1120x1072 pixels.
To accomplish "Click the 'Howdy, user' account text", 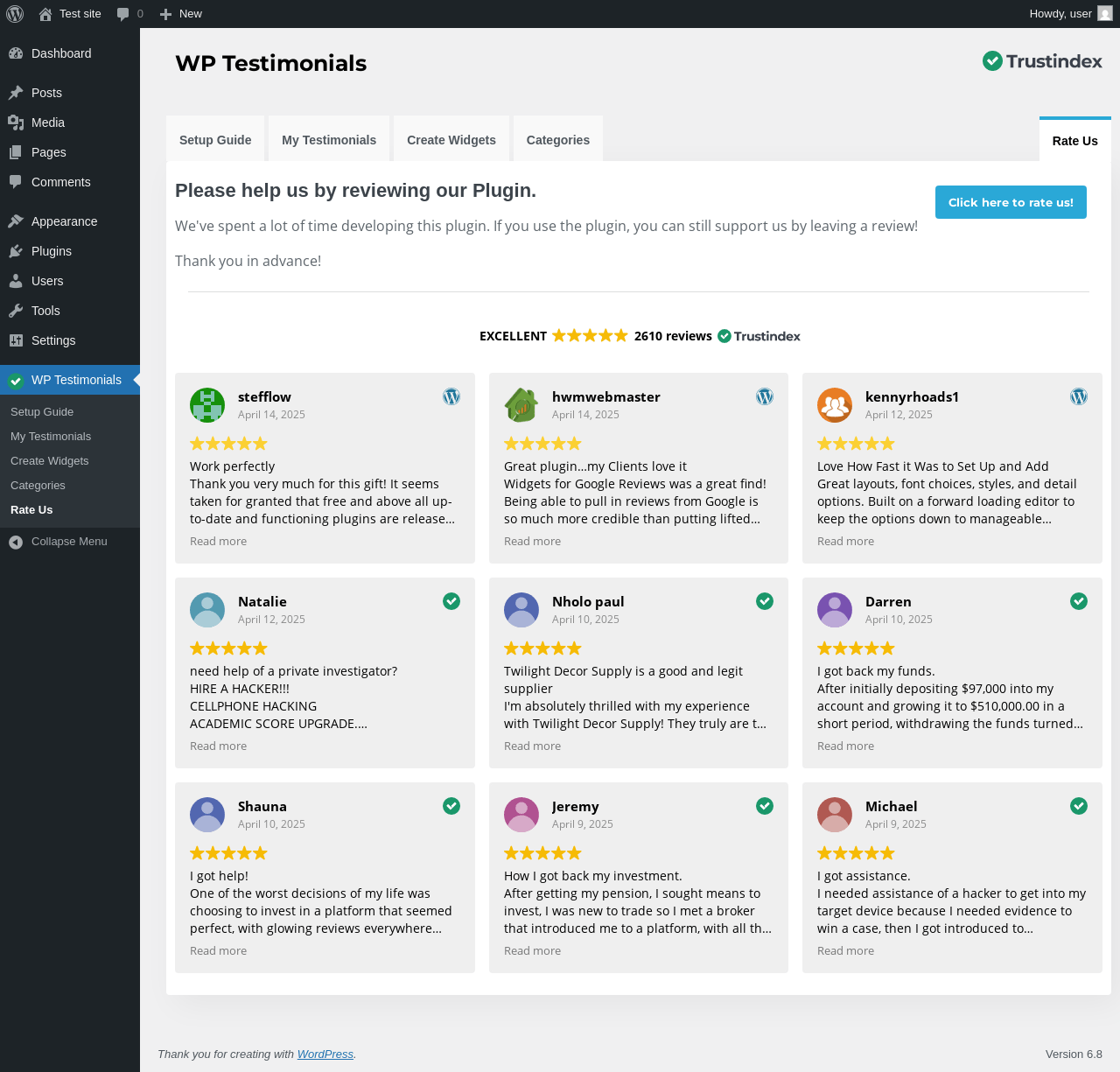I will click(1060, 14).
